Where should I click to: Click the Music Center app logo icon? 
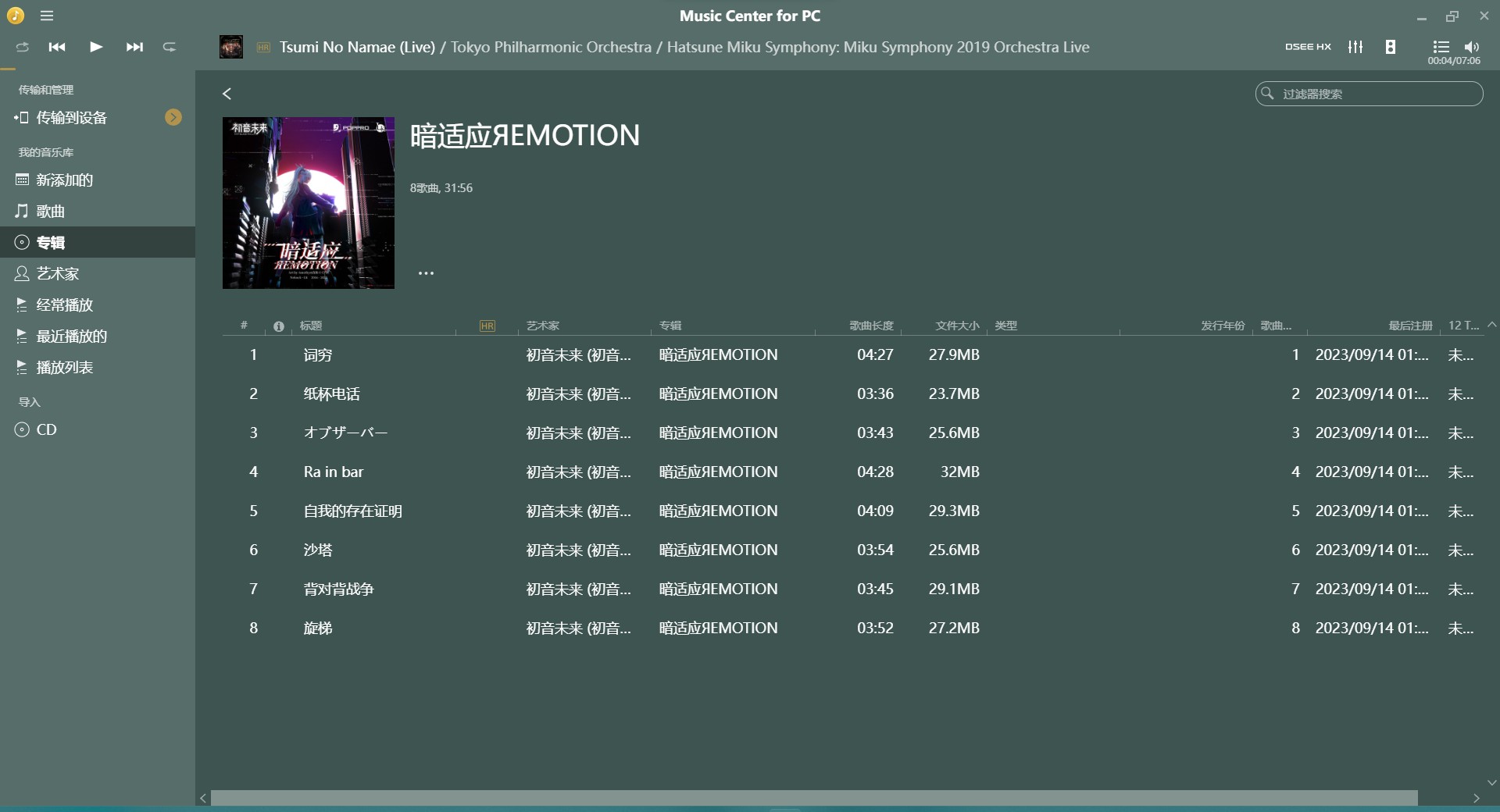pyautogui.click(x=16, y=16)
